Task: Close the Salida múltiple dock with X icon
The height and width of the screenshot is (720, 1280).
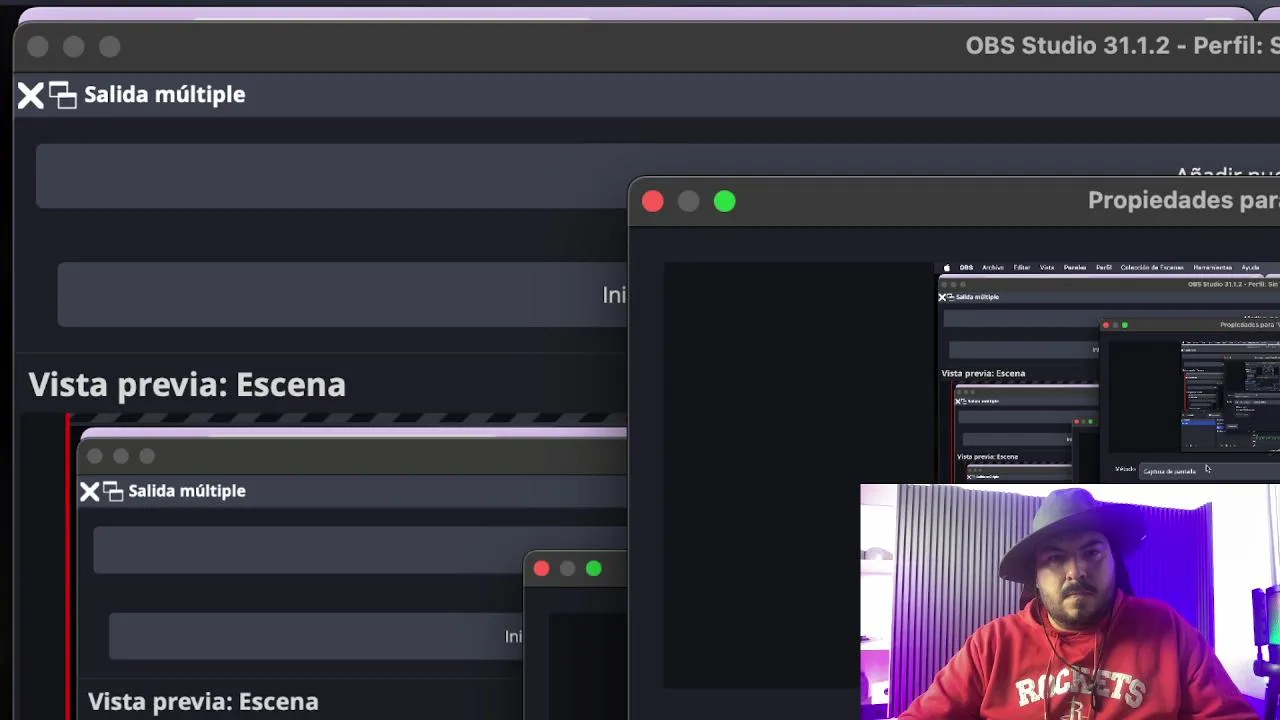Action: 30,95
